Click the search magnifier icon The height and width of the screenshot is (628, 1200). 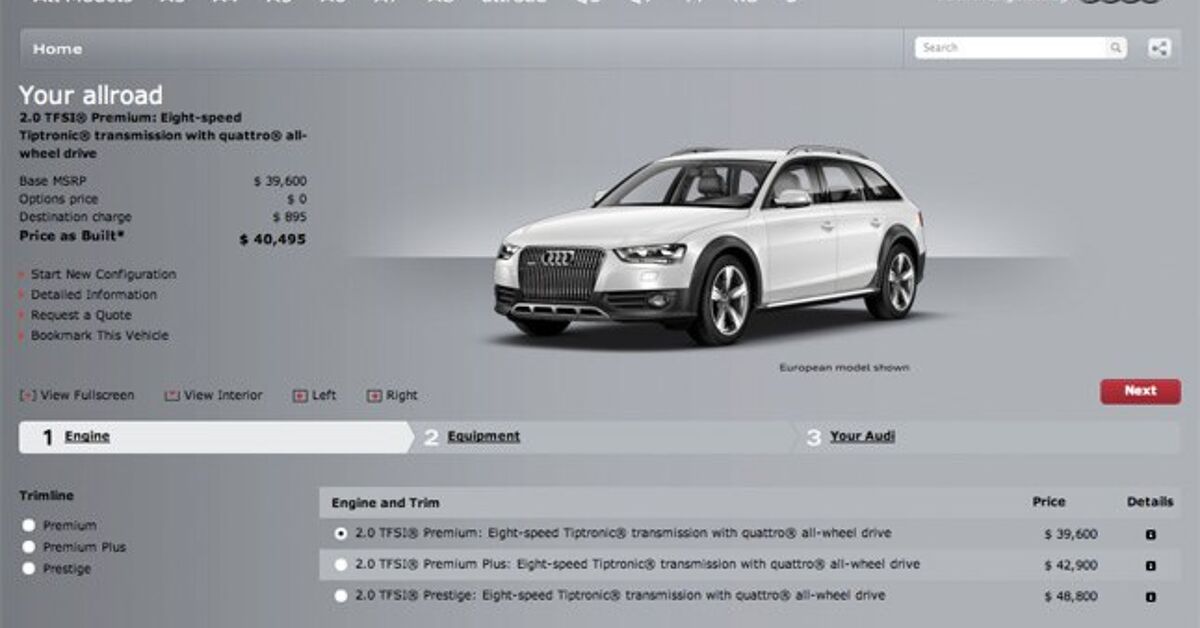click(1115, 47)
